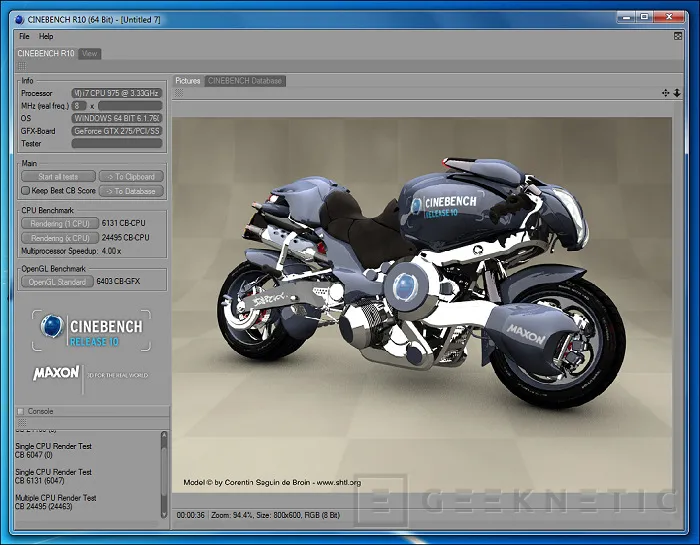Click the 'Zoom: 94.4%' status bar text
Image resolution: width=700 pixels, height=545 pixels.
click(232, 515)
